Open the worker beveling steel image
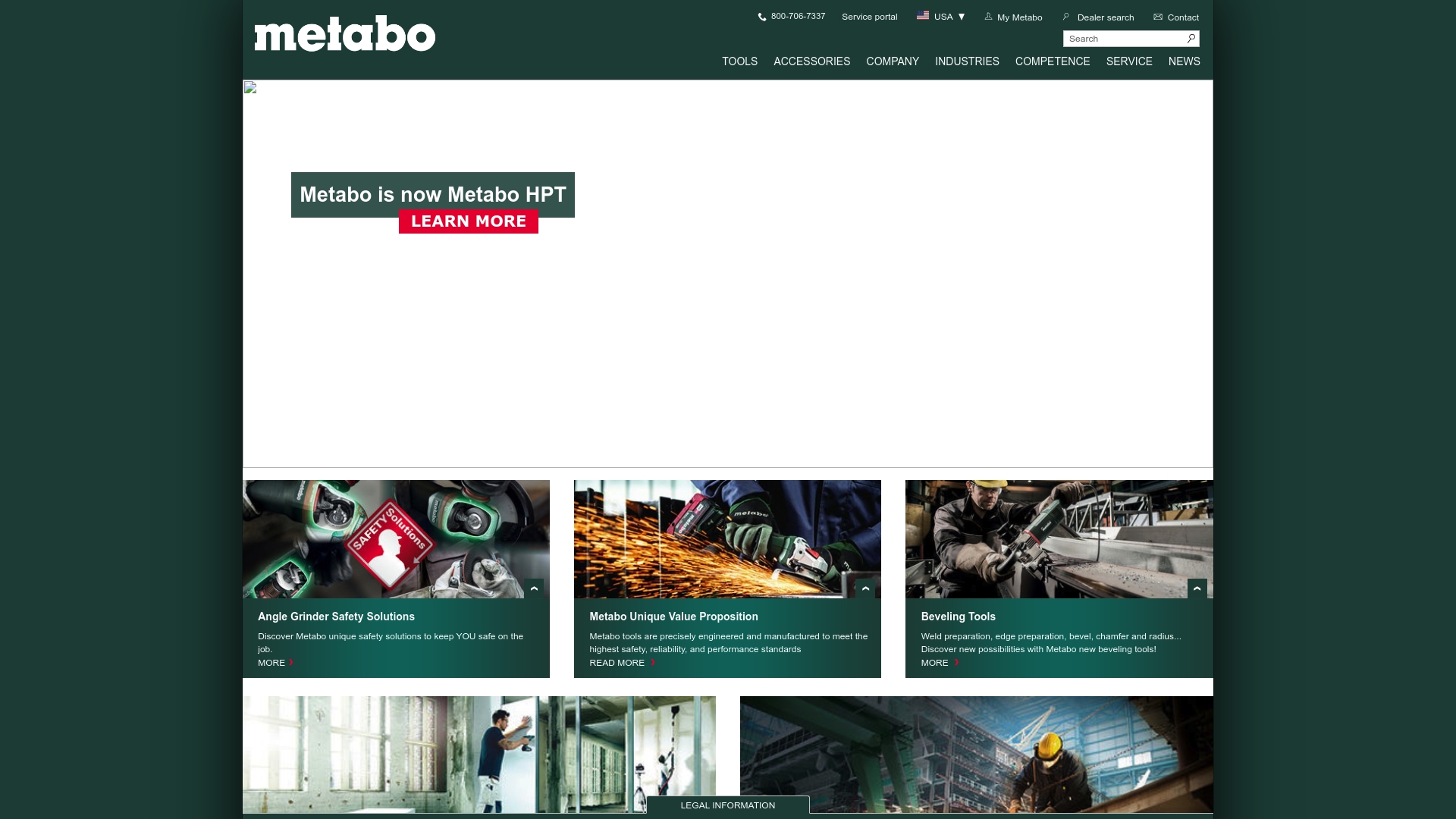The width and height of the screenshot is (1456, 819). [1059, 539]
